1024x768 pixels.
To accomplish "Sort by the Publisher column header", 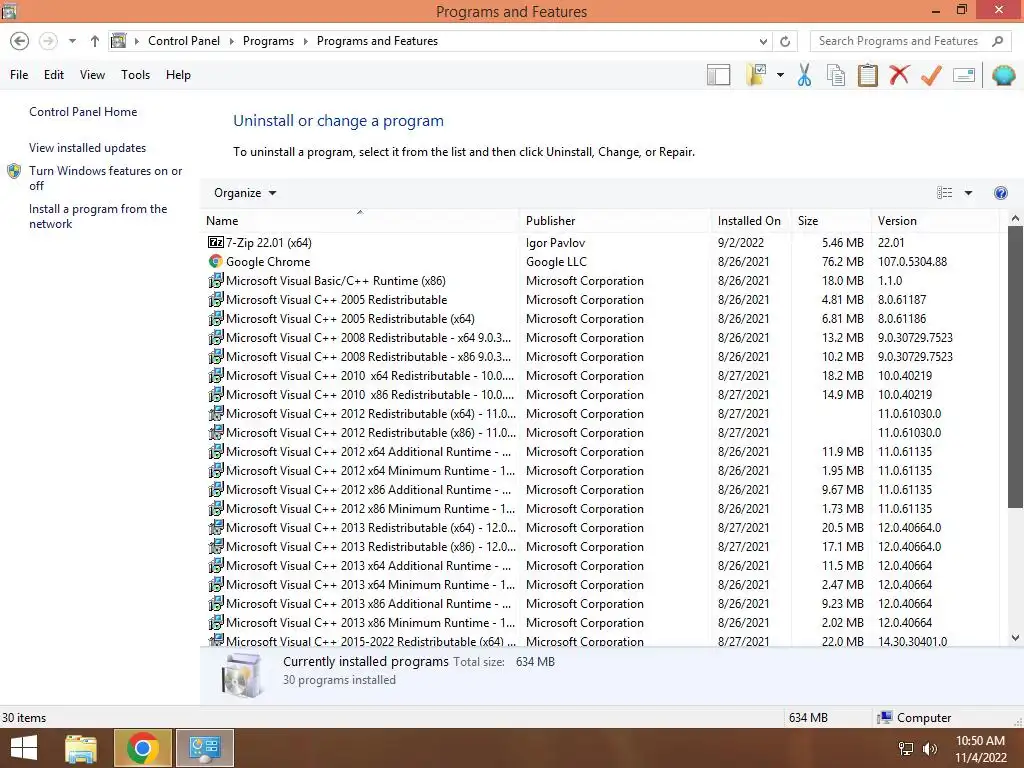I will coord(615,221).
